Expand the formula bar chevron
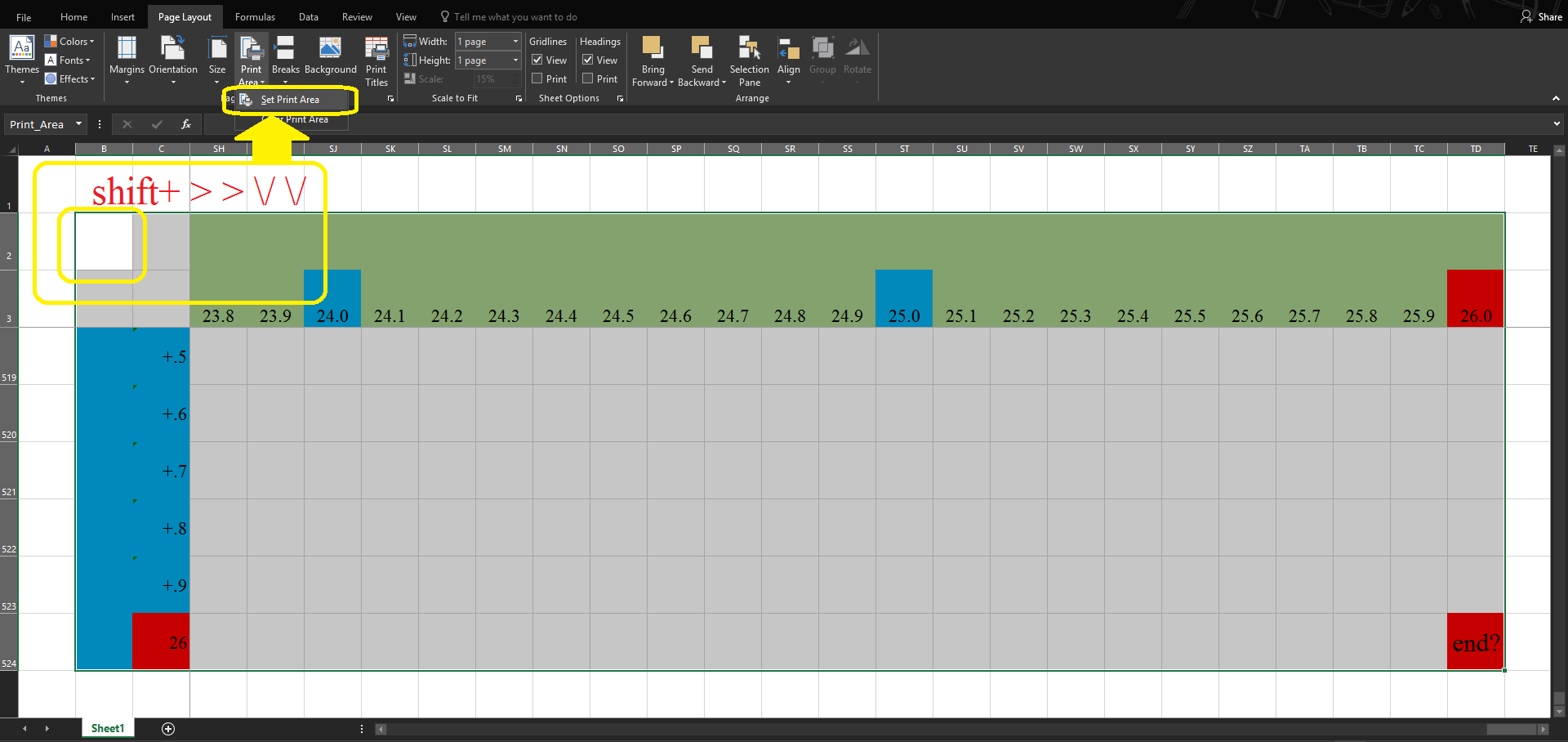1568x742 pixels. [1557, 124]
